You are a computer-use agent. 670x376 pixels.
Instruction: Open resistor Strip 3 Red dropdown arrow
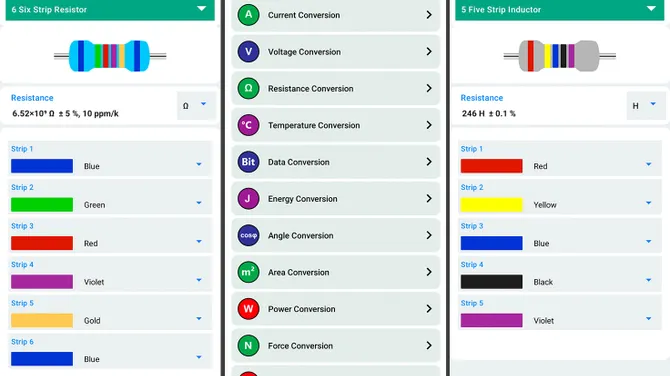pos(199,241)
